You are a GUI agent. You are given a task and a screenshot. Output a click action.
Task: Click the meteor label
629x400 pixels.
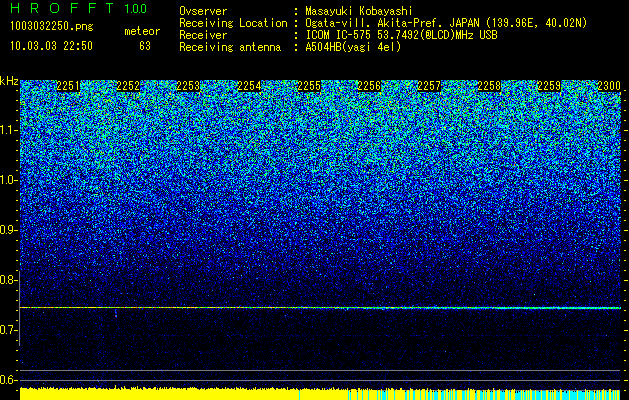point(142,31)
